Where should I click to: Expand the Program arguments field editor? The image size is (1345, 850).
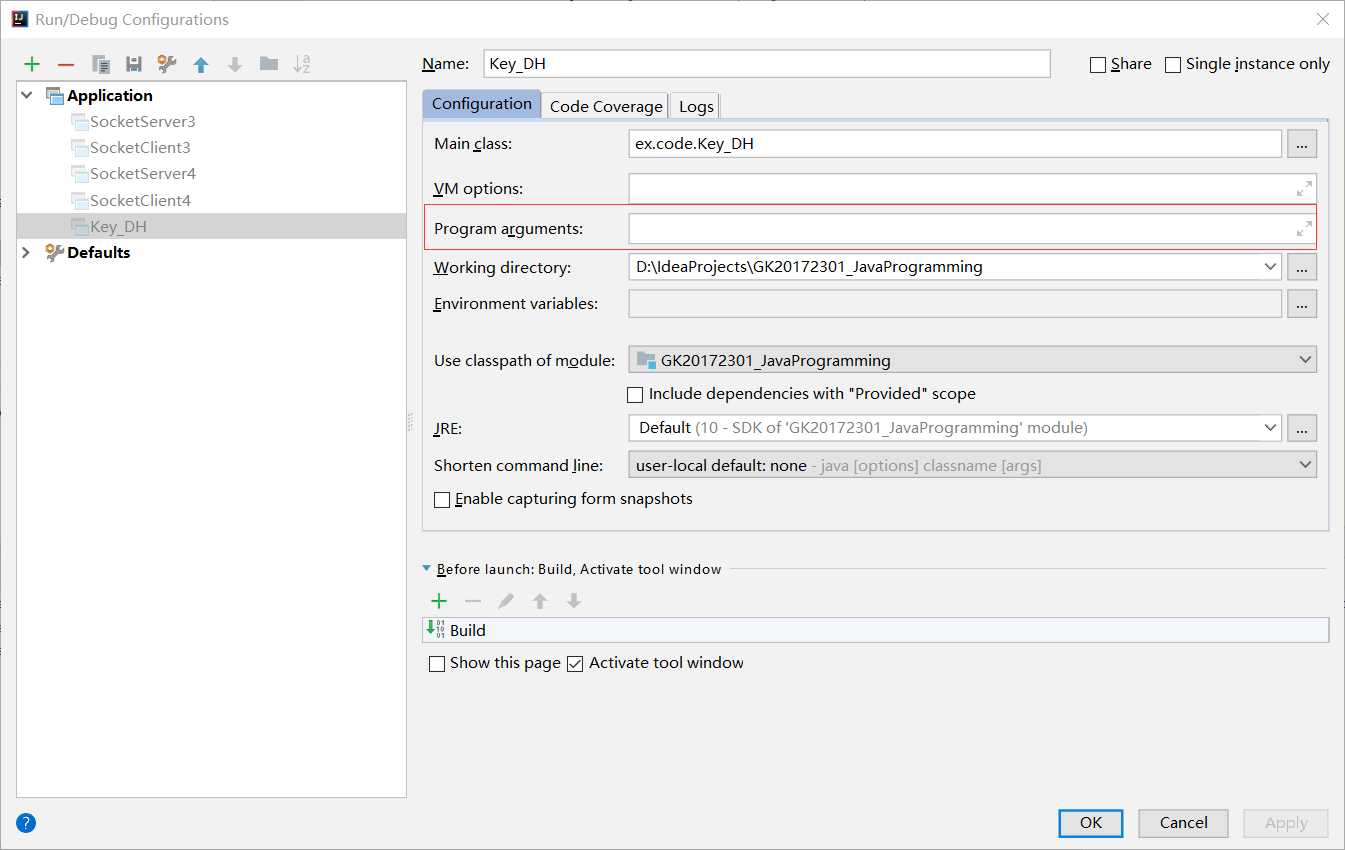point(1304,228)
